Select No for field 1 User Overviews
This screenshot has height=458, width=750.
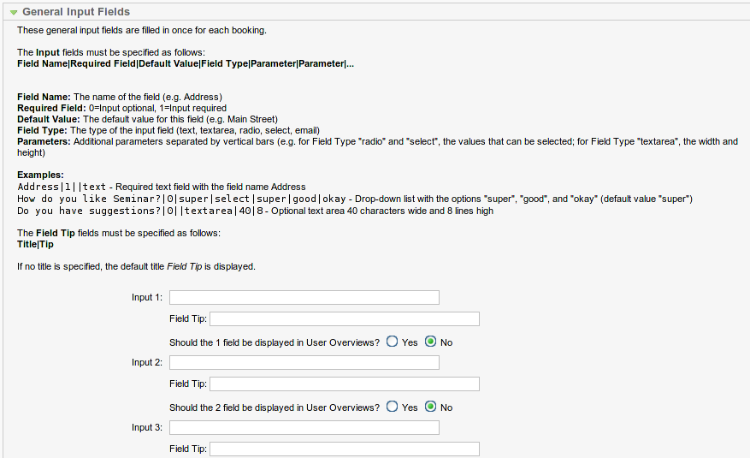(430, 342)
